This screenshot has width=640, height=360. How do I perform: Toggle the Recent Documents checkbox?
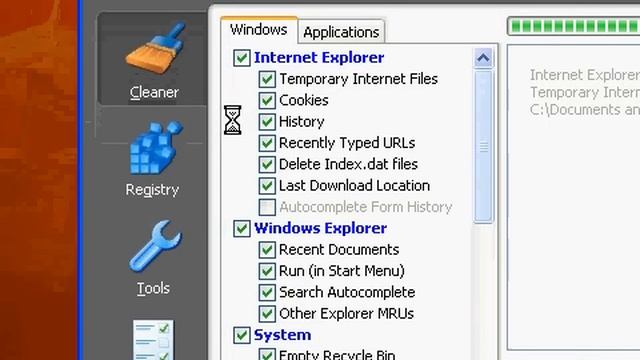click(x=267, y=250)
